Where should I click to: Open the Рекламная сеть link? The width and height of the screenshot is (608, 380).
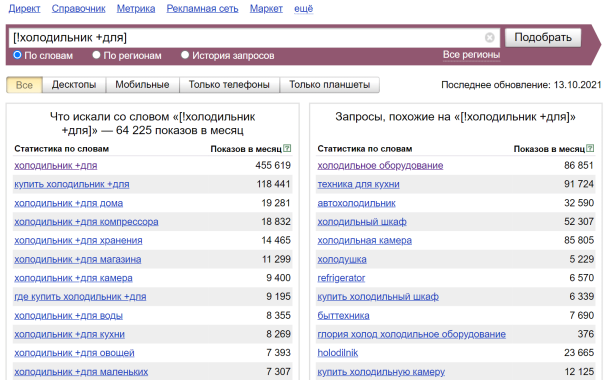(202, 9)
